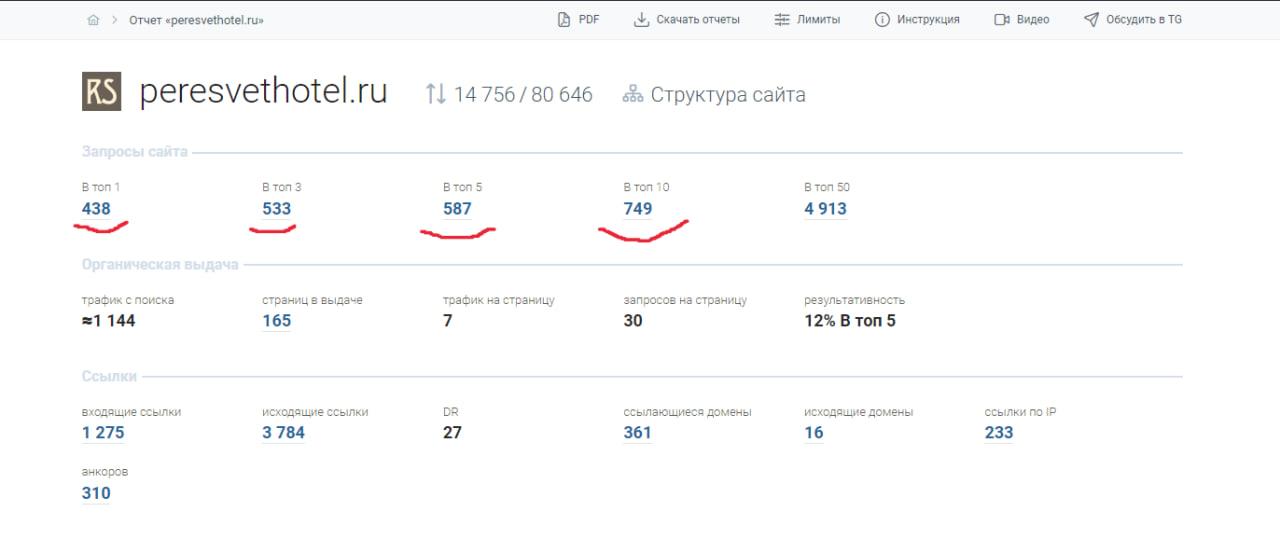Click the value 14 756 / 80 646

point(523,95)
